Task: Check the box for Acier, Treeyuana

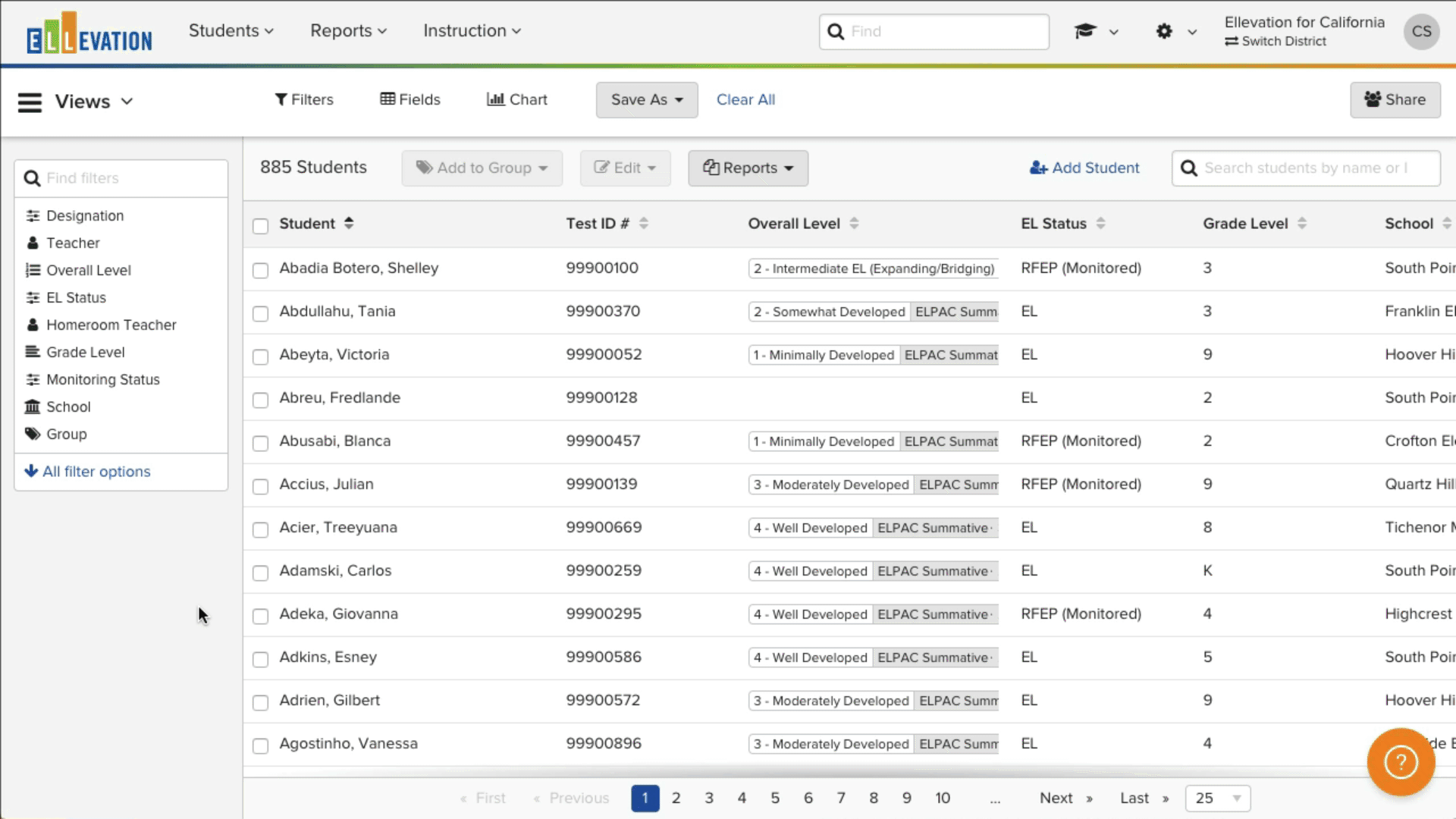Action: point(260,530)
